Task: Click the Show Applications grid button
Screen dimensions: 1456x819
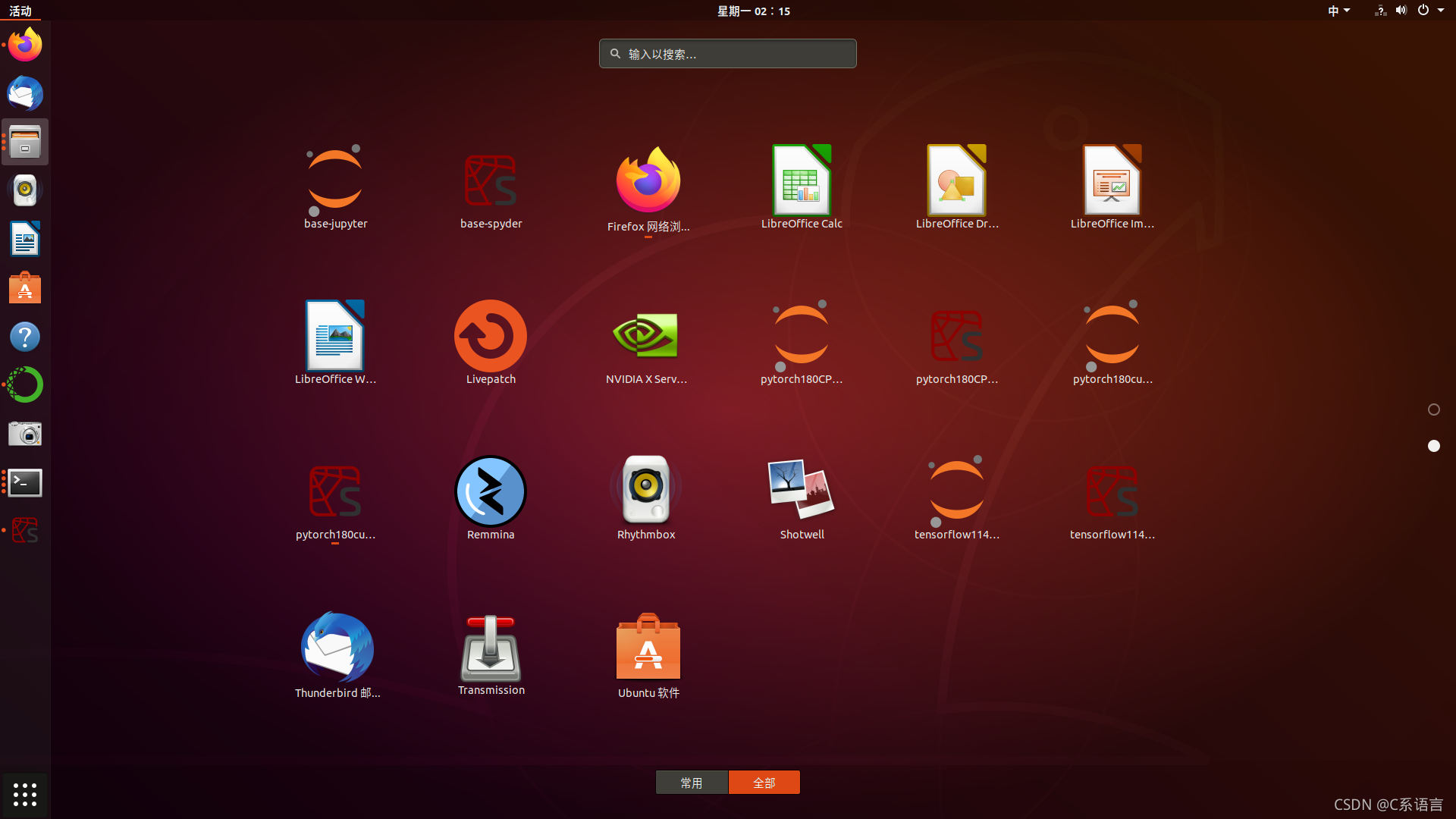Action: tap(25, 795)
